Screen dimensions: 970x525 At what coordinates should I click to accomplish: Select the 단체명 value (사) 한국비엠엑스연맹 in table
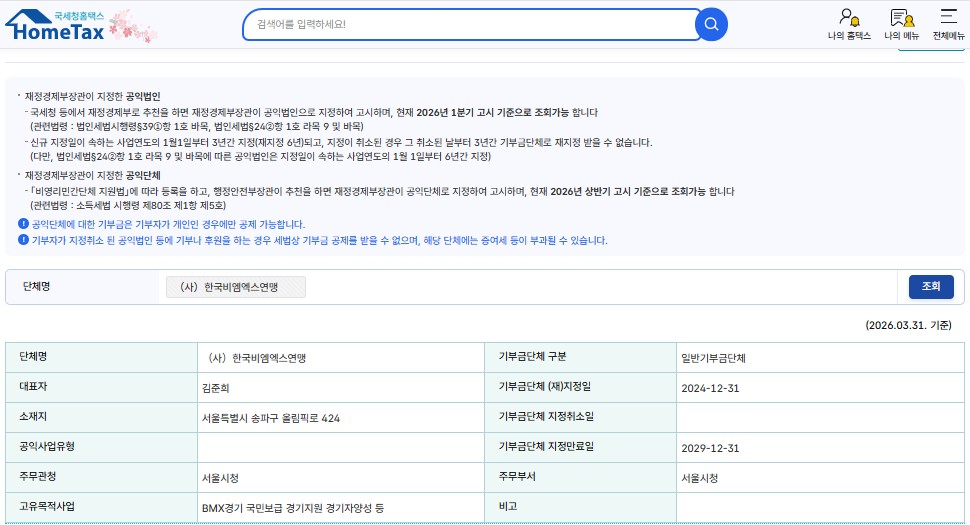tap(257, 358)
